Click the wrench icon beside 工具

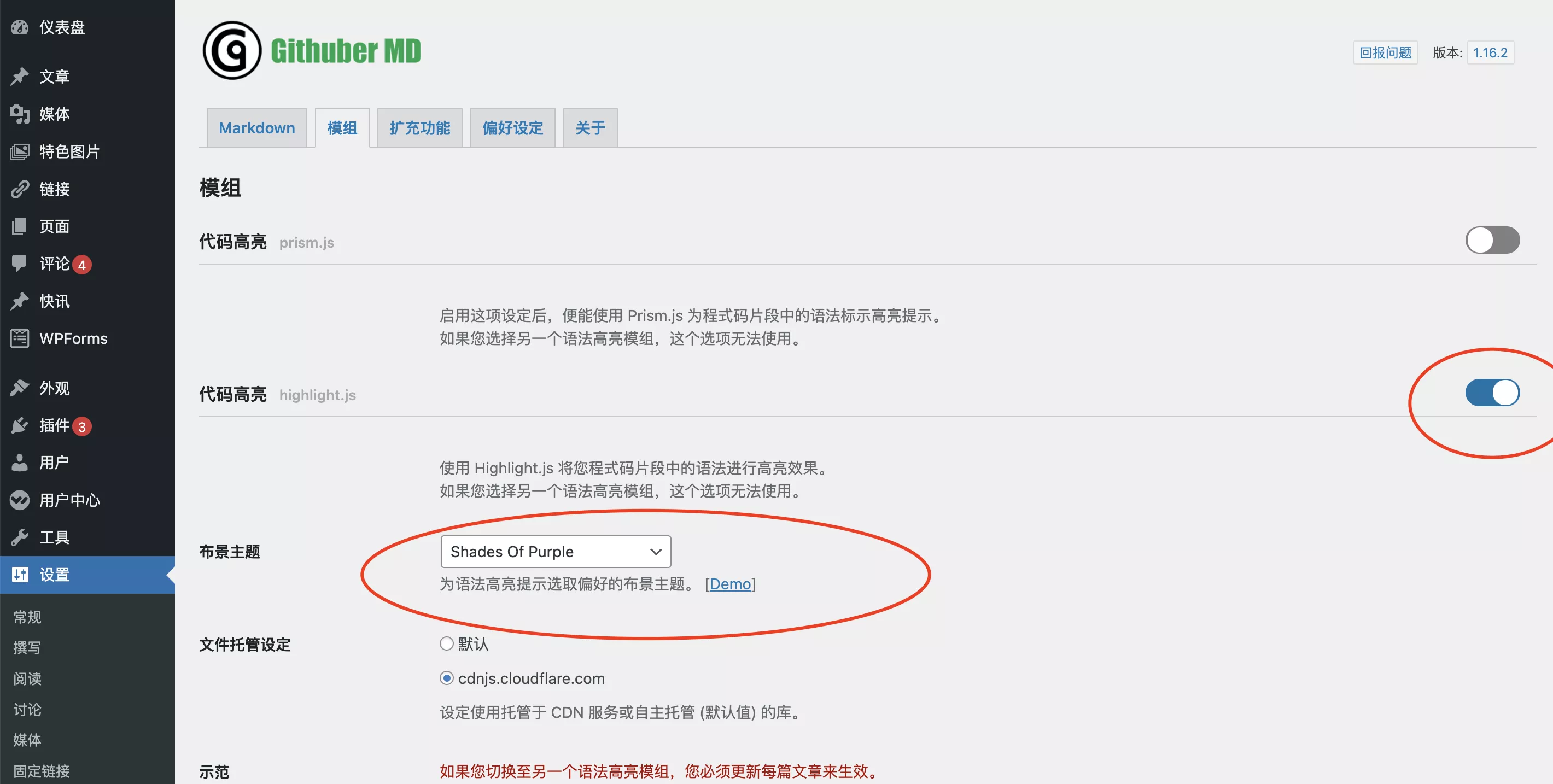click(19, 537)
